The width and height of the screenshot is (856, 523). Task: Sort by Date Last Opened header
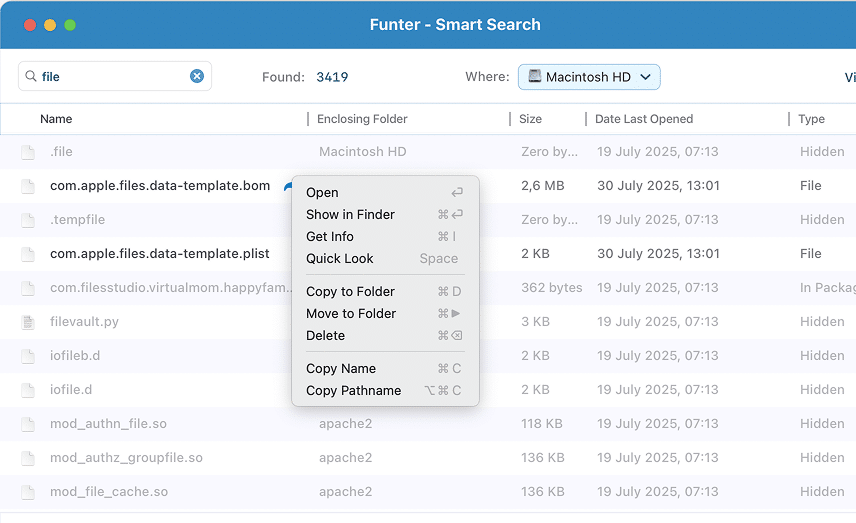644,119
